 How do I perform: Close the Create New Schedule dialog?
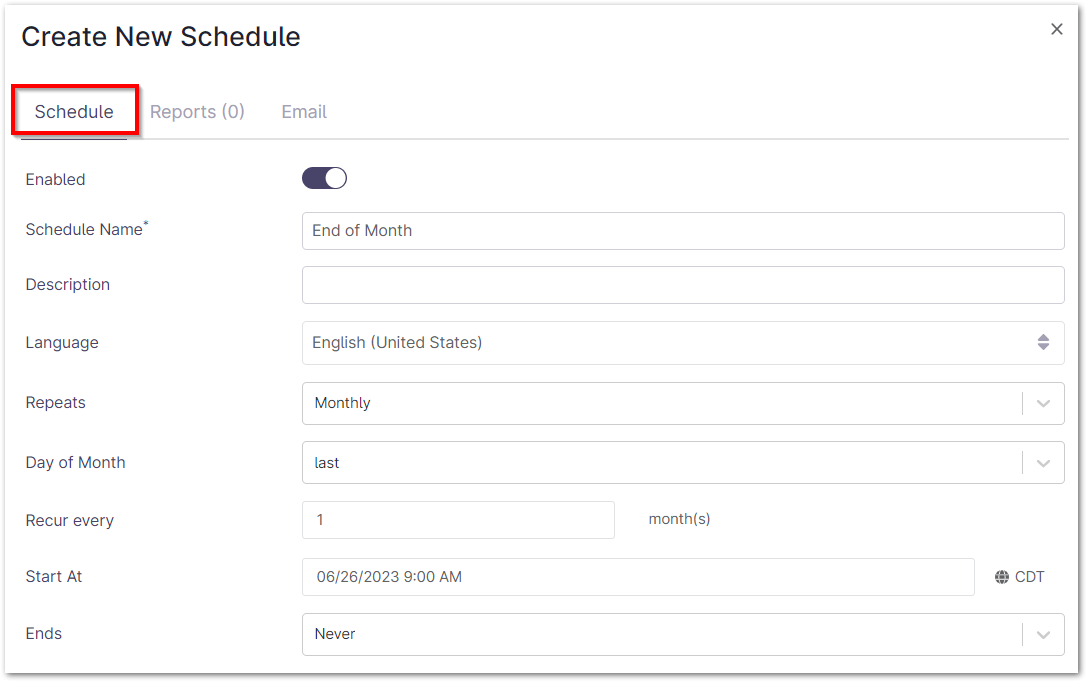pos(1056,30)
